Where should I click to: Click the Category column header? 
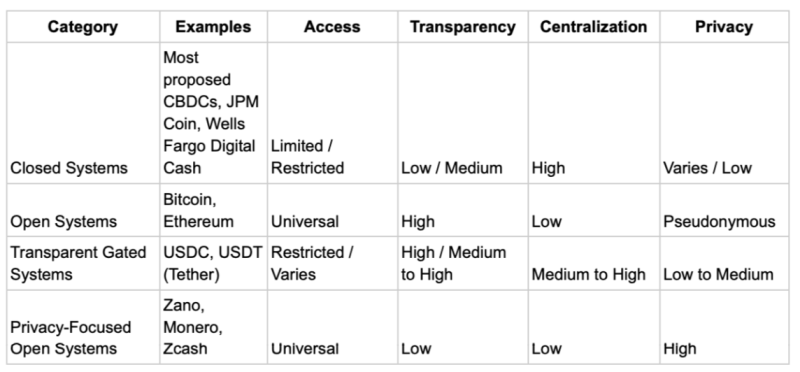tap(83, 27)
